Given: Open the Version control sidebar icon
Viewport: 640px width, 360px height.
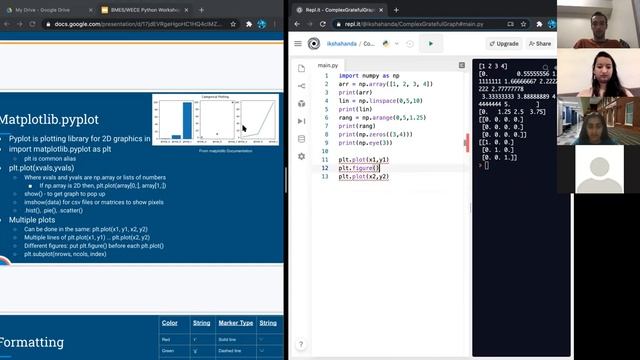Looking at the screenshot, I should (x=301, y=86).
